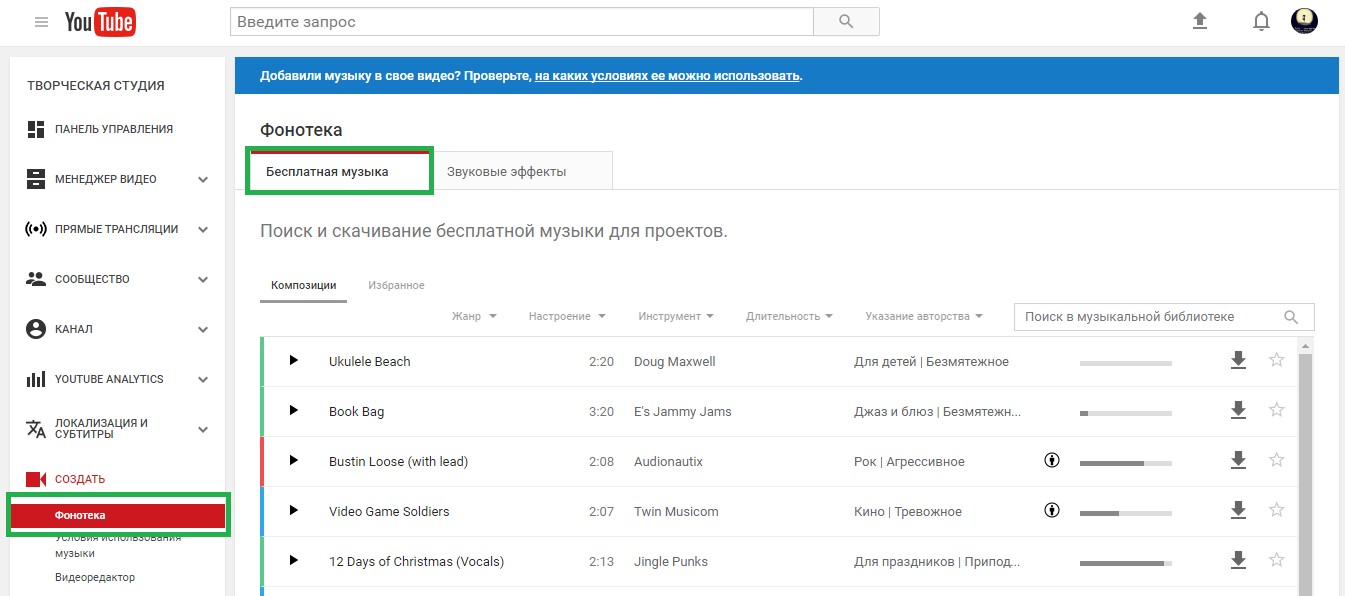Play the Book Bag track
Viewport: 1345px width, 596px height.
click(293, 410)
